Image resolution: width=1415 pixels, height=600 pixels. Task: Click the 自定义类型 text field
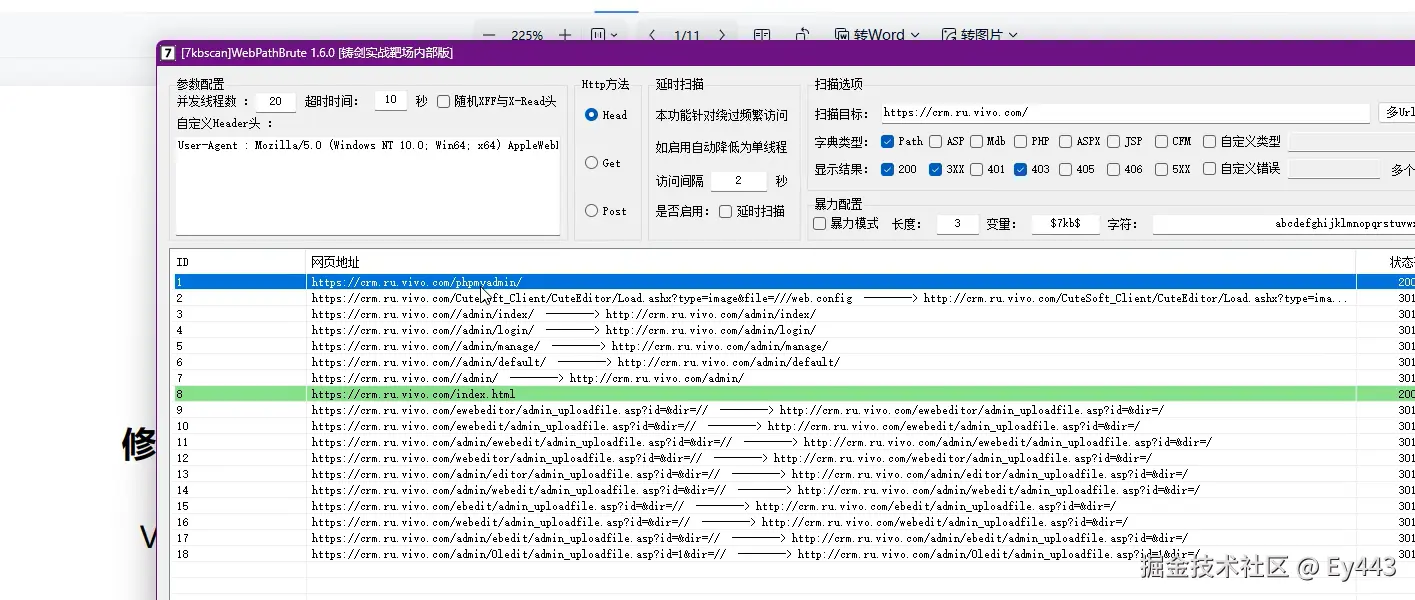[1350, 141]
